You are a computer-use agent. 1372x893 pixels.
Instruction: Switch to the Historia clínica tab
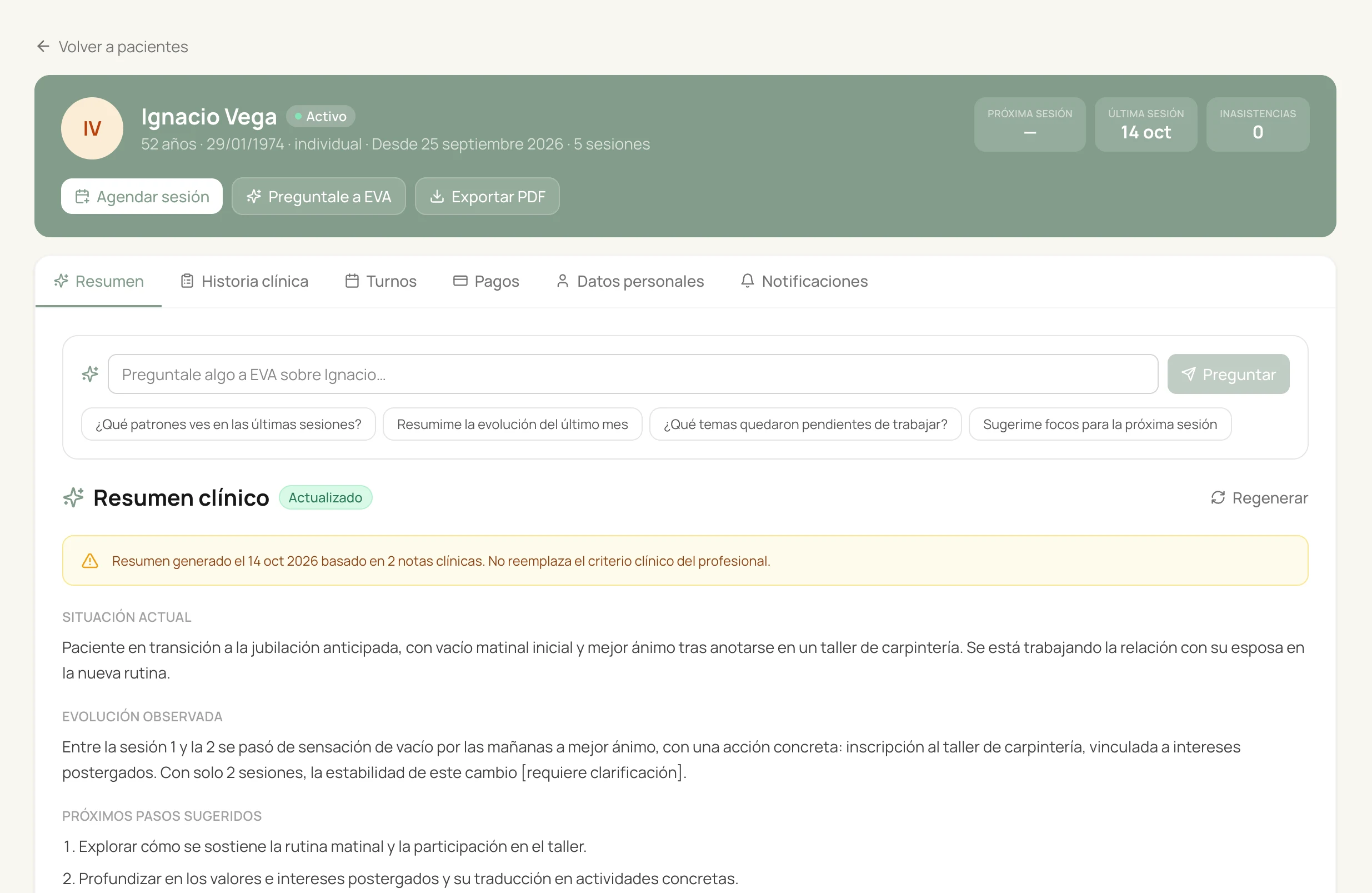click(244, 281)
